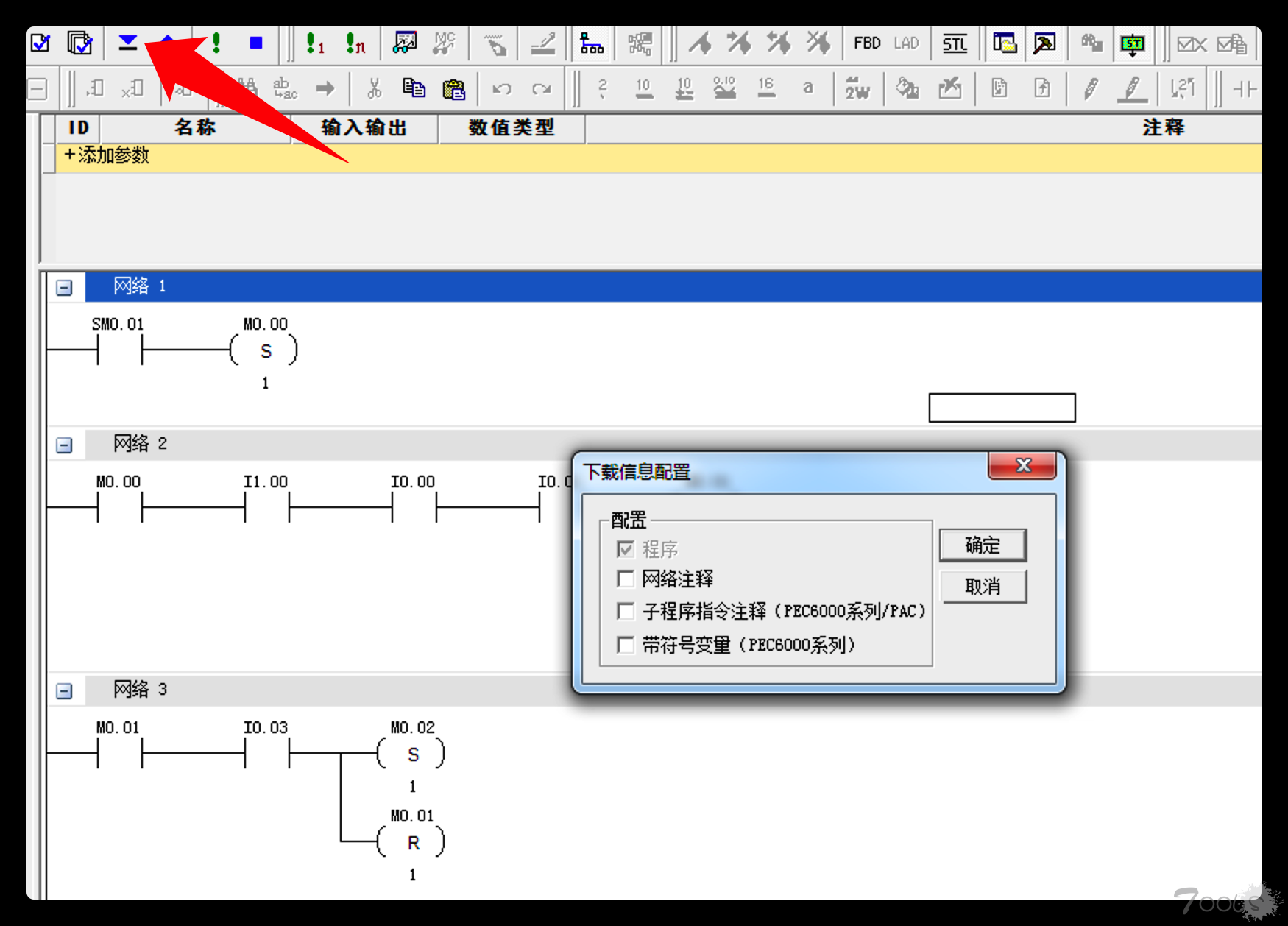This screenshot has width=1288, height=926.
Task: Click the hexadecimal 16 format icon
Action: pyautogui.click(x=766, y=88)
